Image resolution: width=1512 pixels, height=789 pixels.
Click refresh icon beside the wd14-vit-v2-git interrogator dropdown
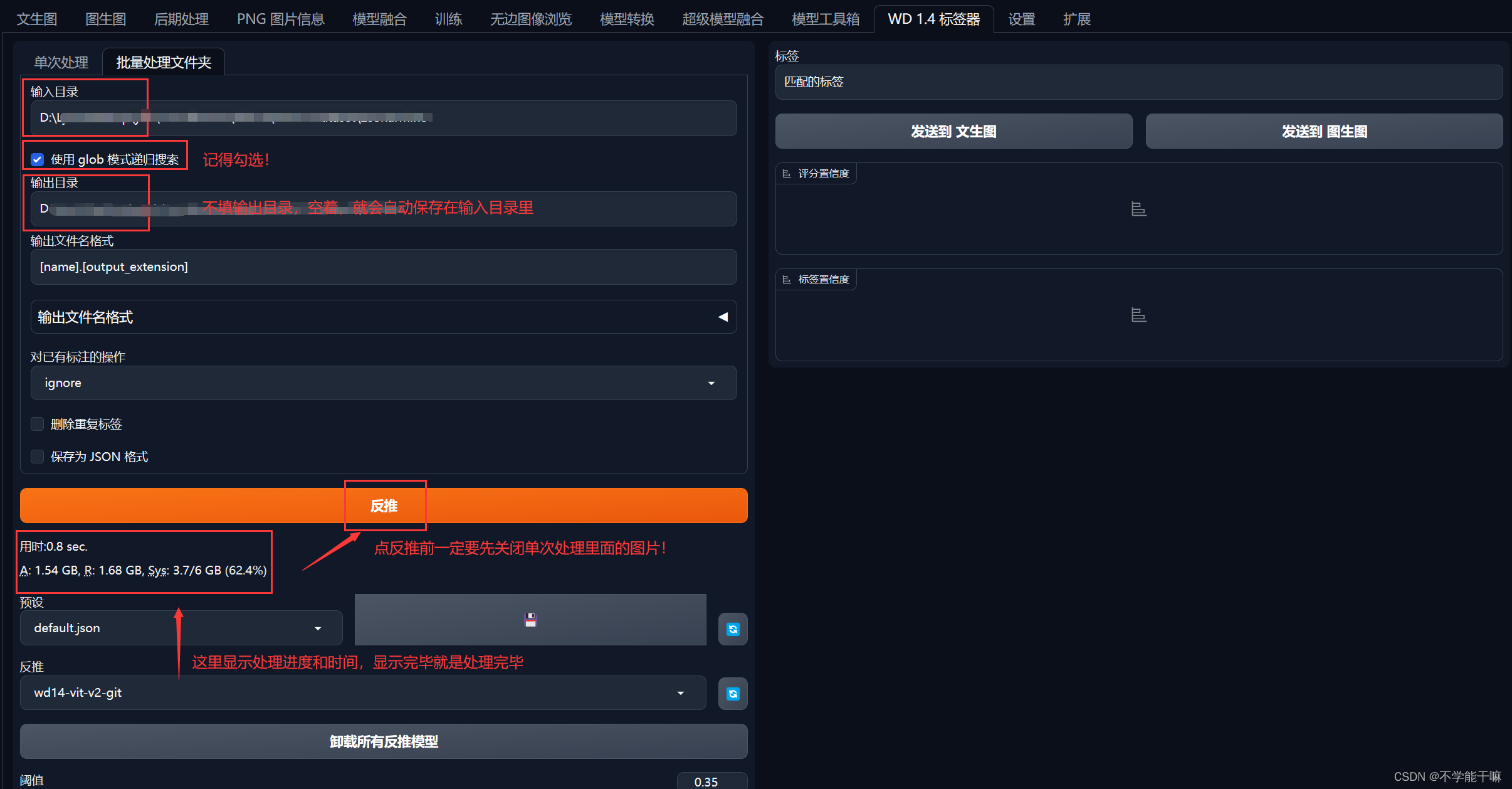(x=732, y=694)
